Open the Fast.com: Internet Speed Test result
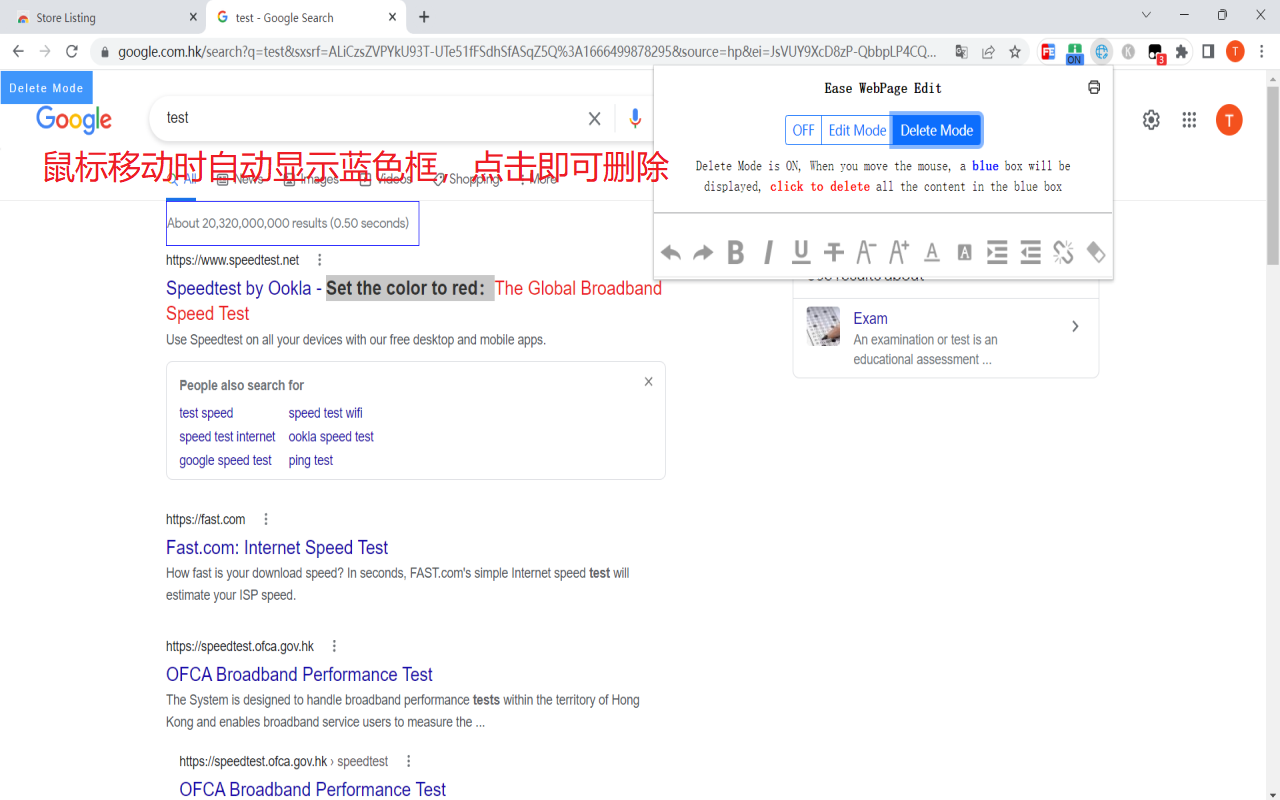 277,547
